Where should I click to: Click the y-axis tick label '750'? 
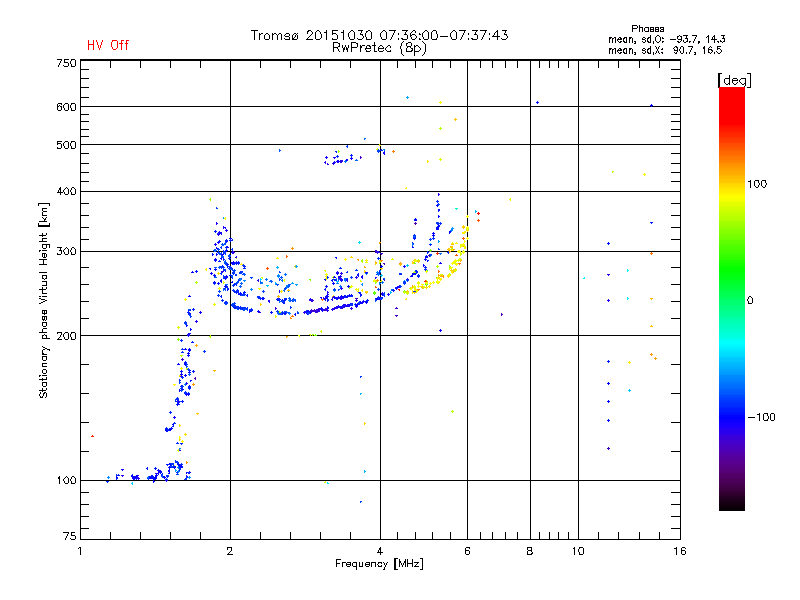(x=66, y=63)
